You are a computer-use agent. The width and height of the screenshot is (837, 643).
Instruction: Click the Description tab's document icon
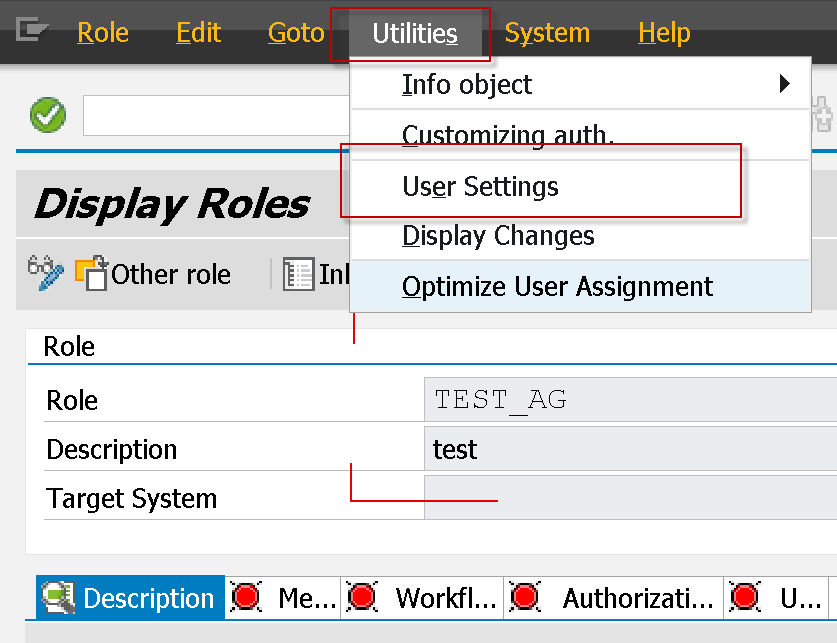(57, 597)
